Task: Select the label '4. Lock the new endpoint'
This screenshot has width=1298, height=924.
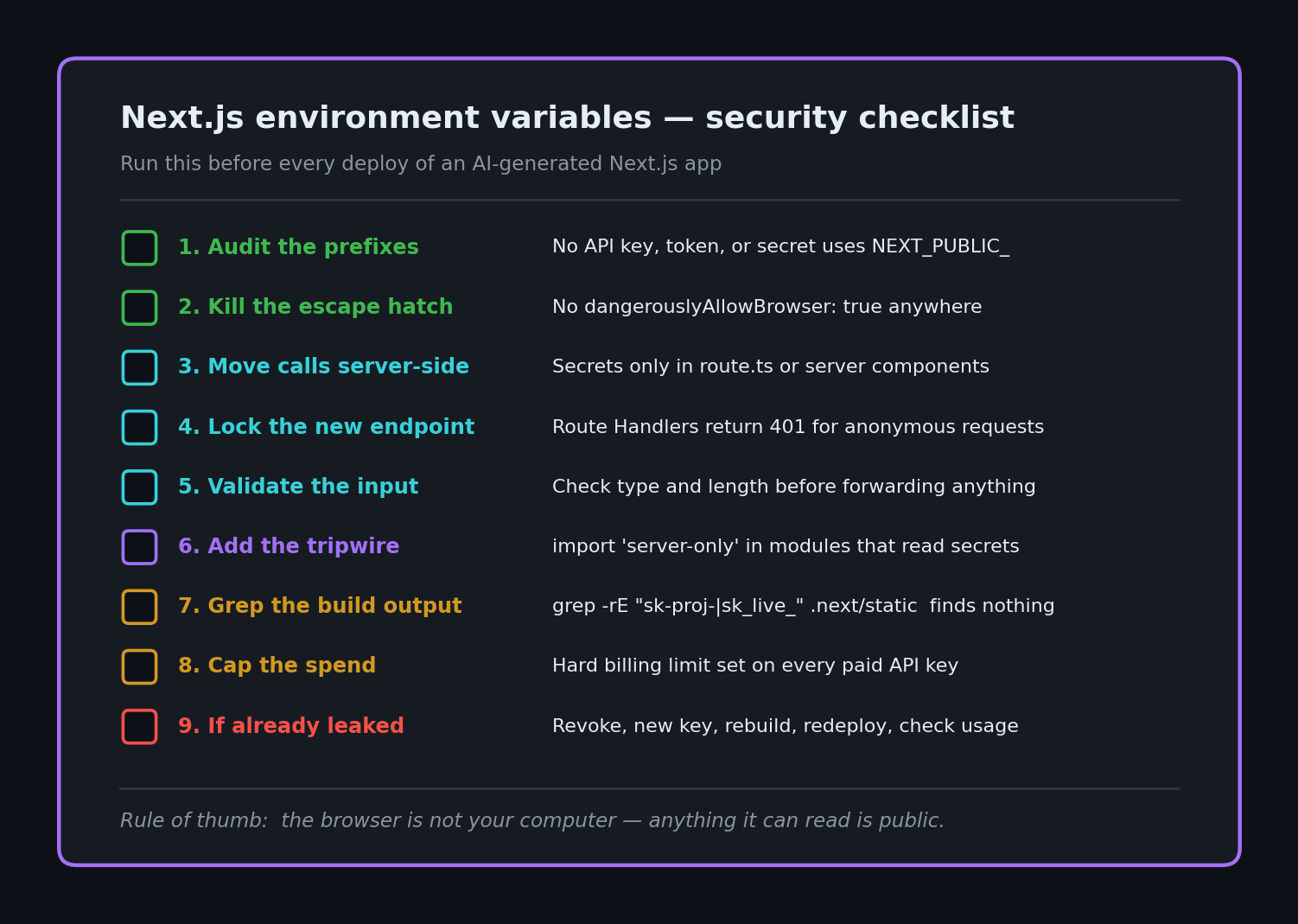Action: [x=326, y=428]
